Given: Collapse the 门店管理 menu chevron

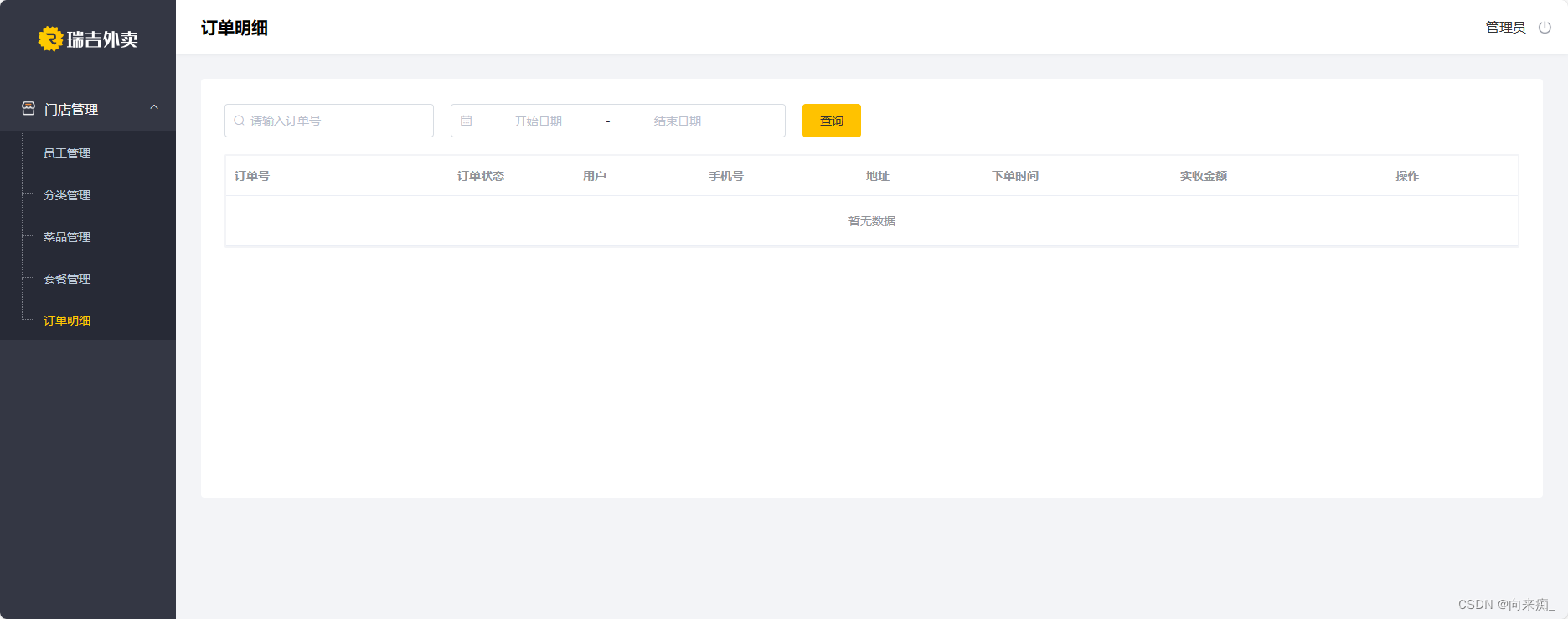Looking at the screenshot, I should (154, 107).
